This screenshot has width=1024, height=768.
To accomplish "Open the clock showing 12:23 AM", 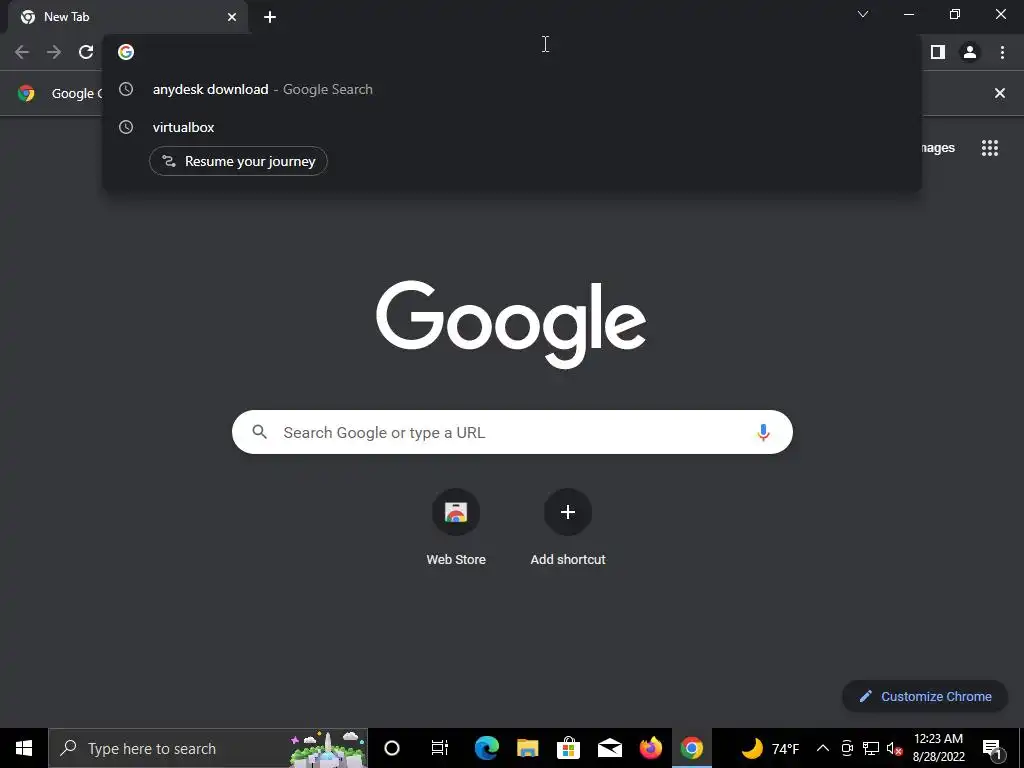I will pos(938,748).
